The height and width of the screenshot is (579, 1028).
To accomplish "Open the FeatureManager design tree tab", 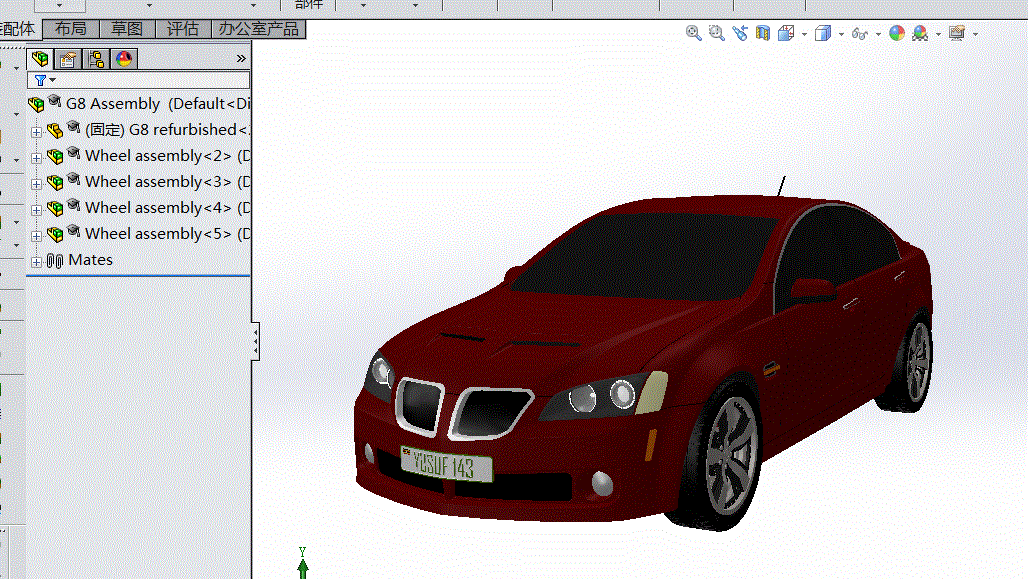I will point(40,59).
